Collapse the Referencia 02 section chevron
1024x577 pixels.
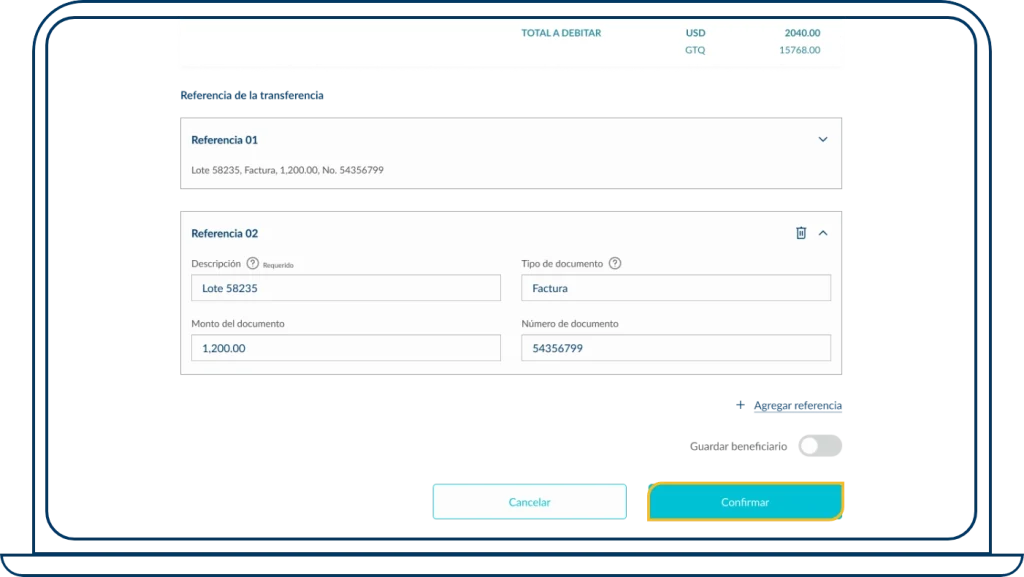coord(823,233)
